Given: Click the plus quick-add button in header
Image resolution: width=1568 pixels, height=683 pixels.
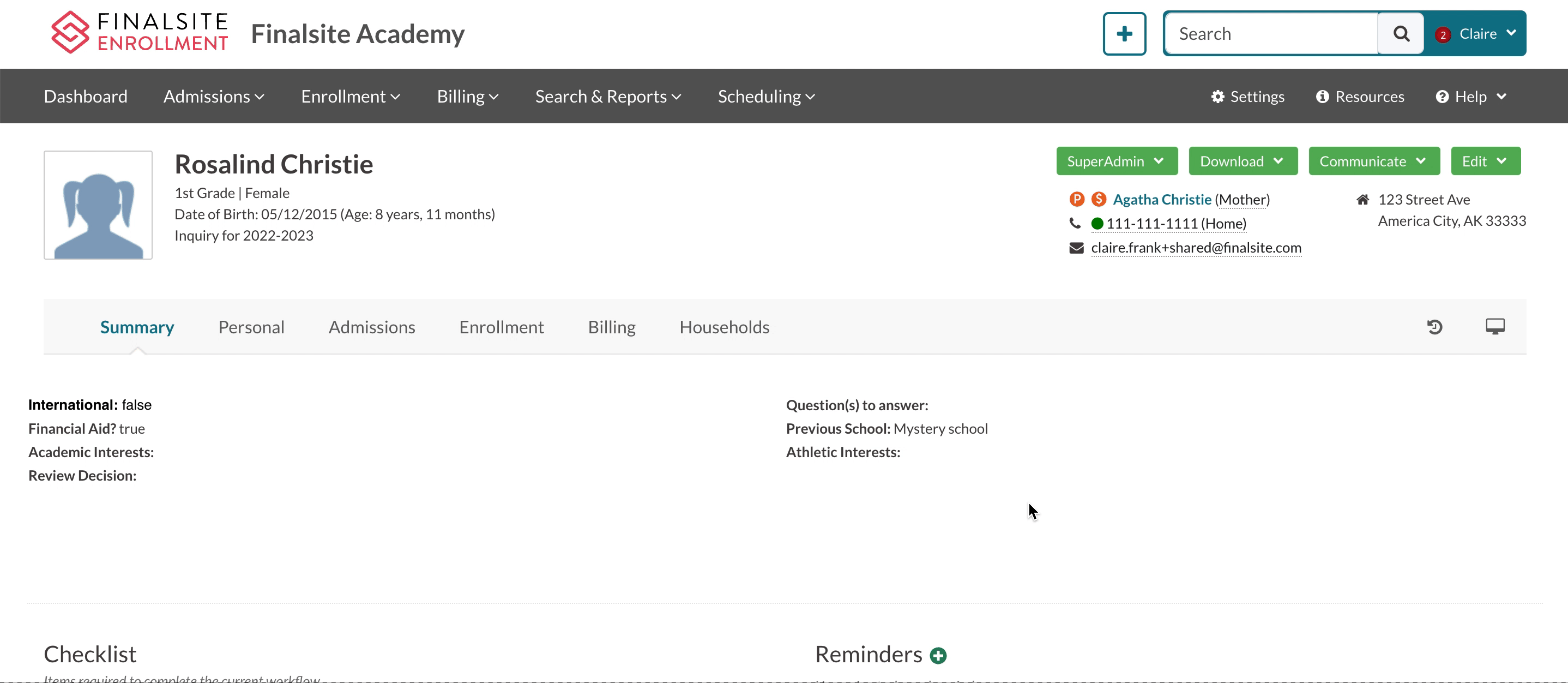Looking at the screenshot, I should (1124, 33).
